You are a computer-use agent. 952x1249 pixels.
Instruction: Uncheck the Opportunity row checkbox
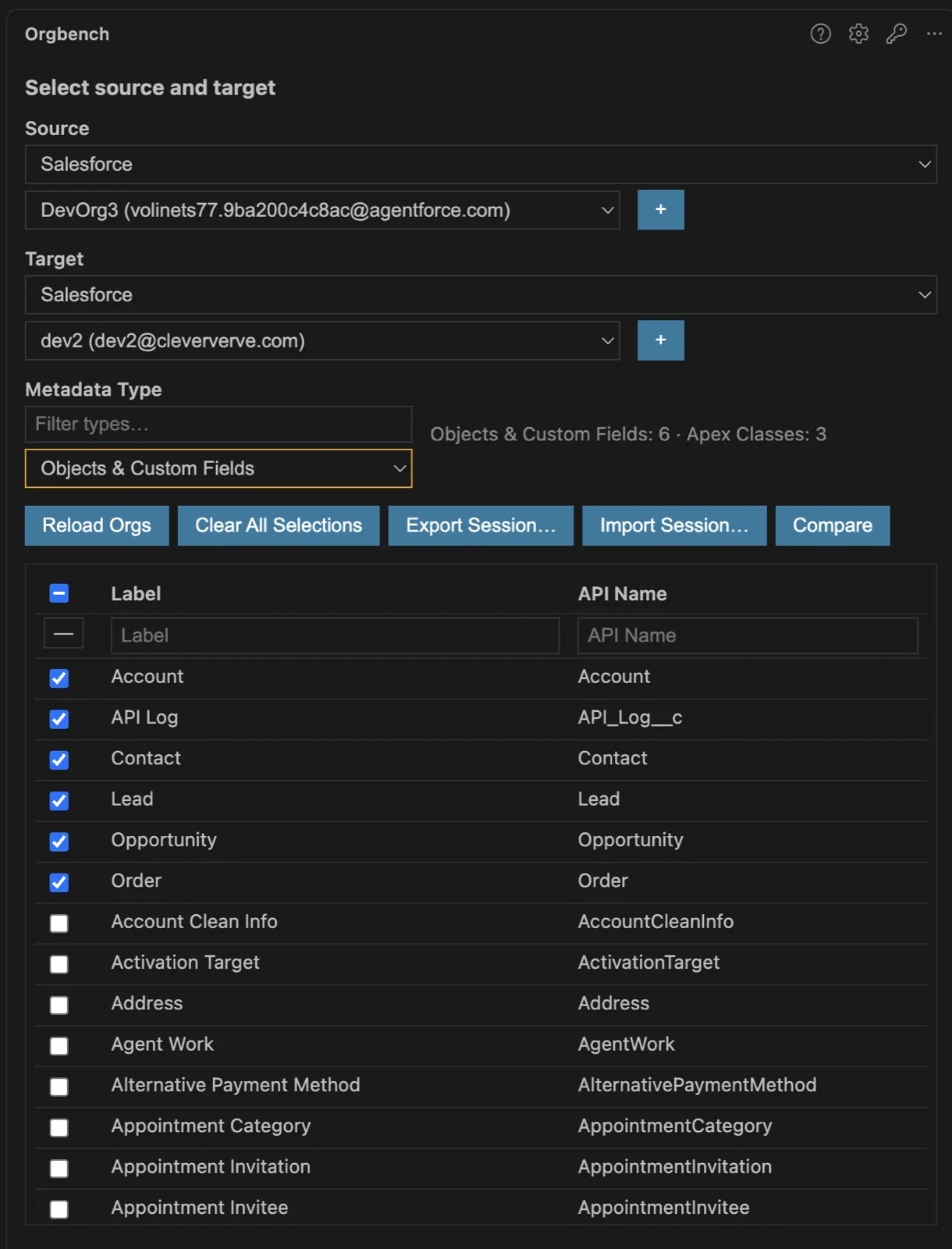click(59, 841)
